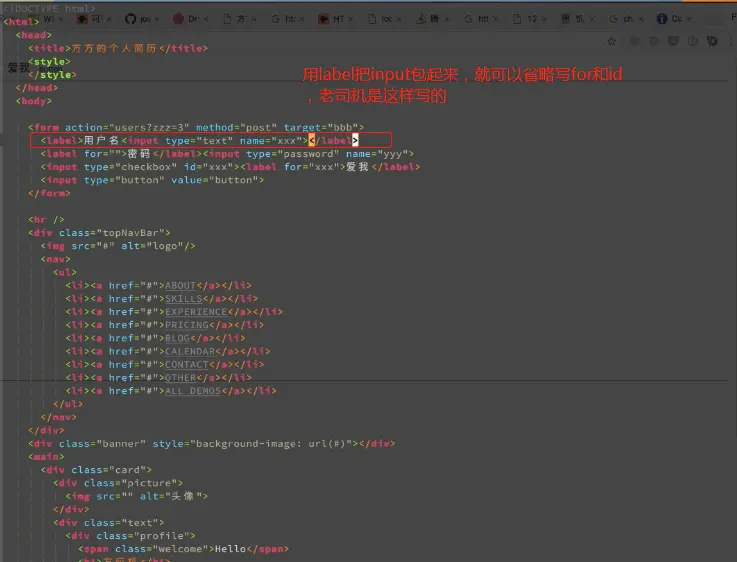
Task: Click the input type="button" value="button" line
Action: (x=152, y=180)
